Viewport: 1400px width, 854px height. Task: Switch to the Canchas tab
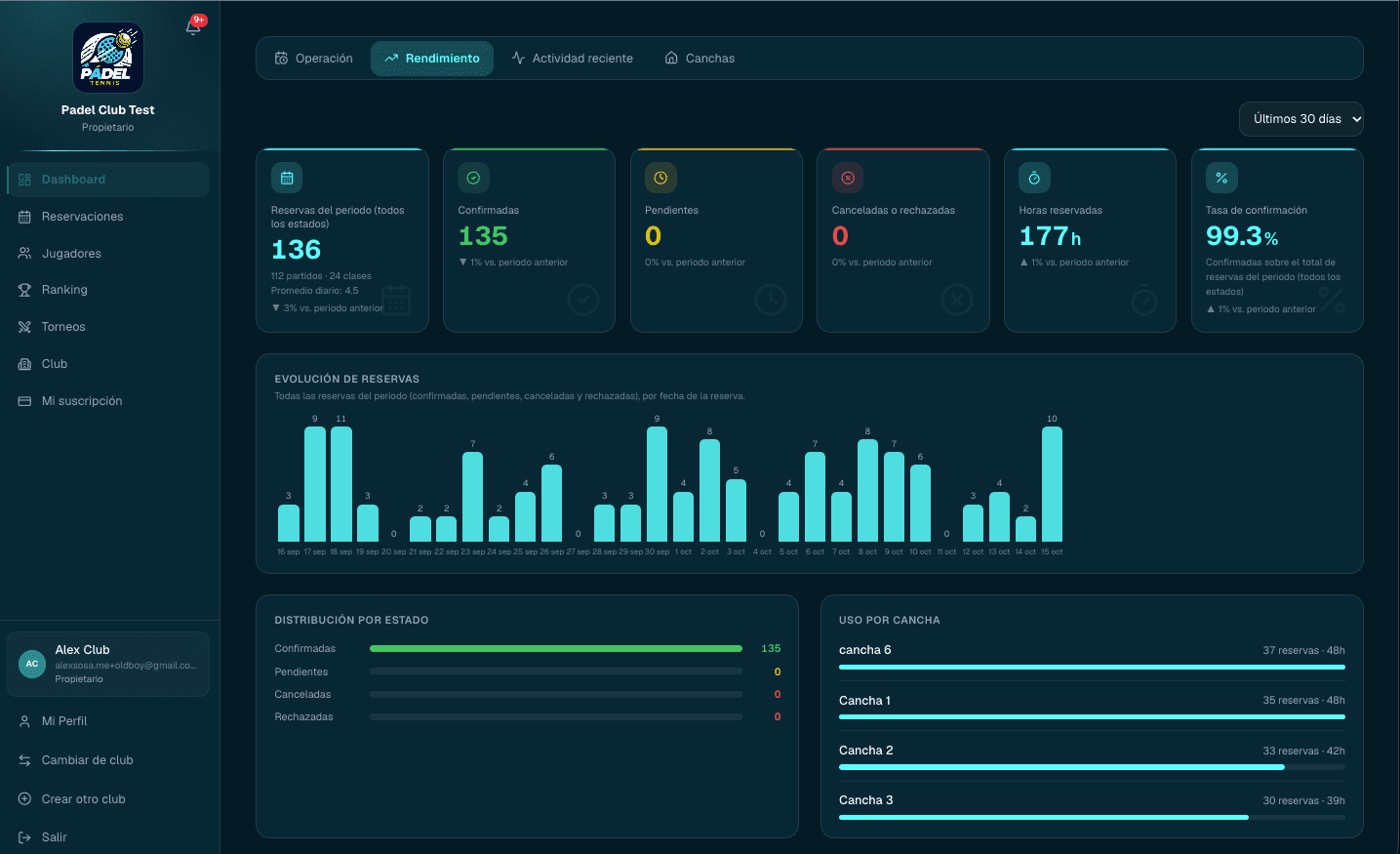[x=700, y=59]
